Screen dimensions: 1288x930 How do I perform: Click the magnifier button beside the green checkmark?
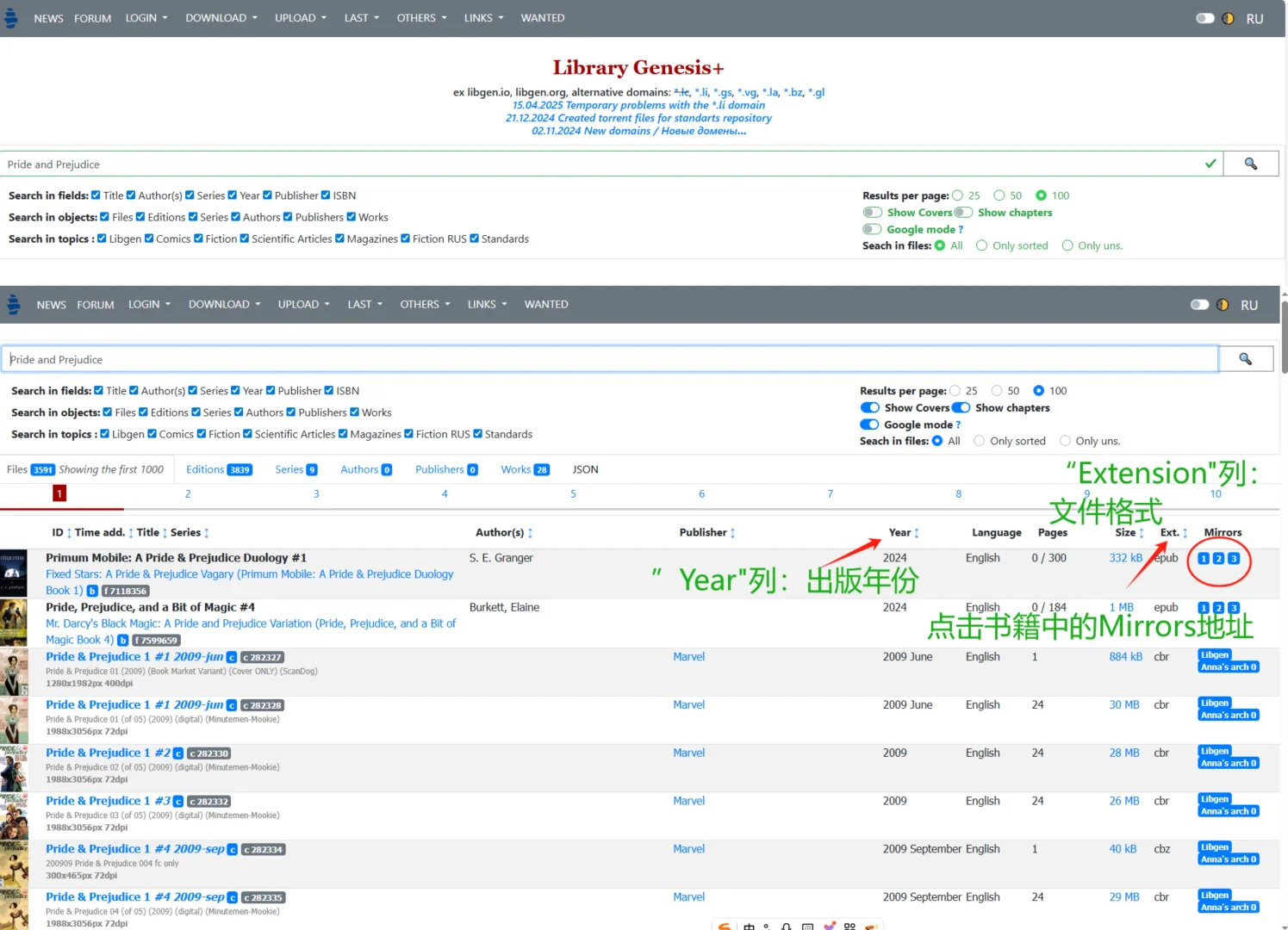pyautogui.click(x=1251, y=164)
